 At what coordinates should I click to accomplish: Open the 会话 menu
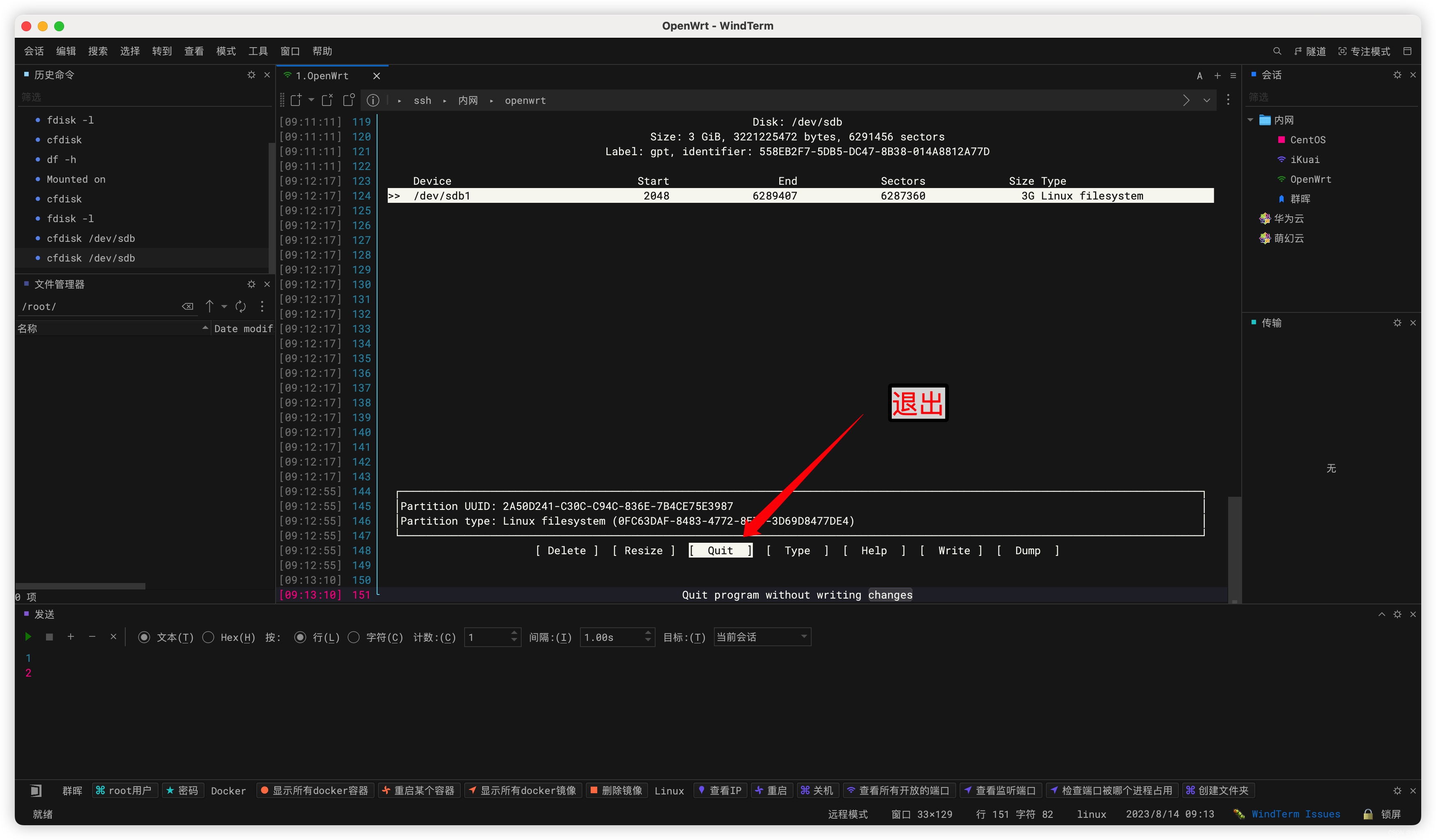(x=34, y=51)
